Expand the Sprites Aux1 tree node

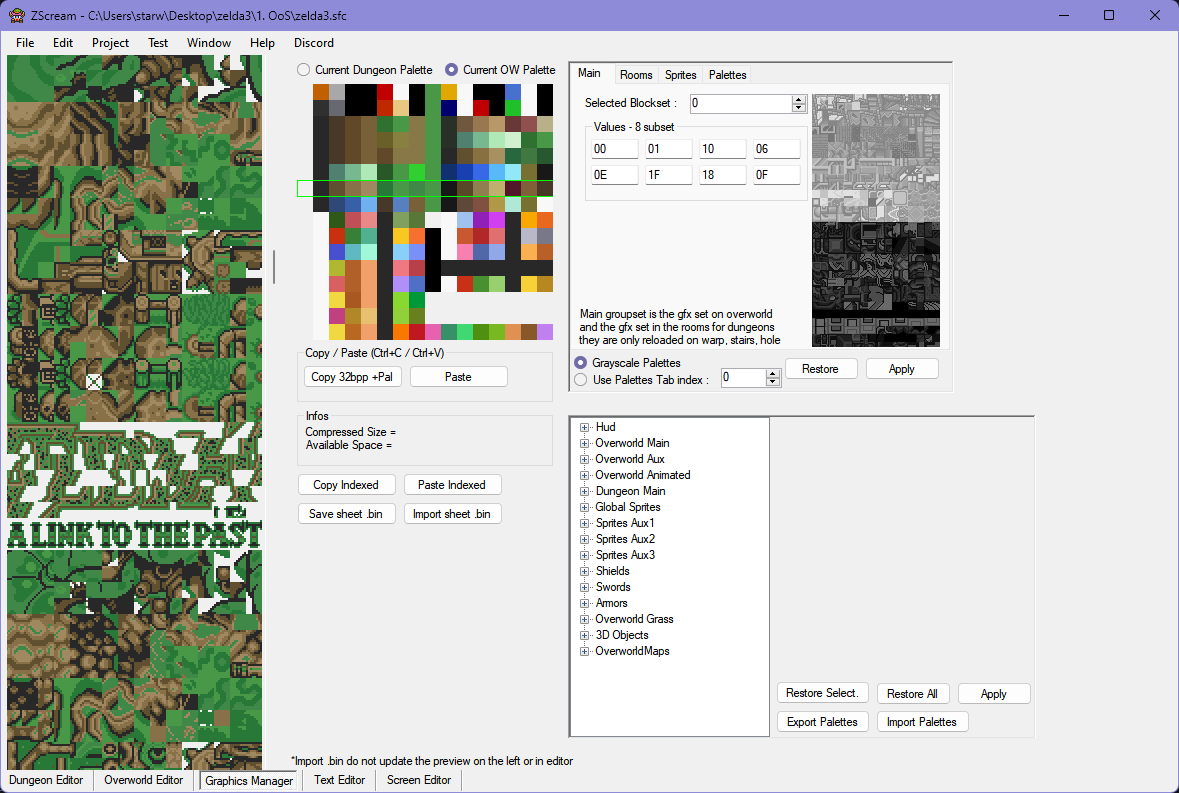pos(584,523)
